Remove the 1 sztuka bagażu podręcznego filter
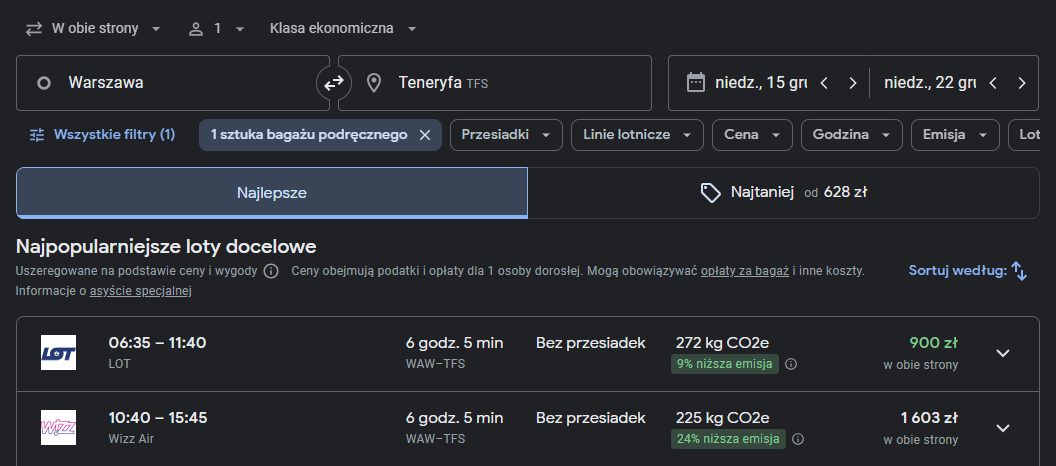Screen dimensions: 1056x466 click(x=425, y=135)
